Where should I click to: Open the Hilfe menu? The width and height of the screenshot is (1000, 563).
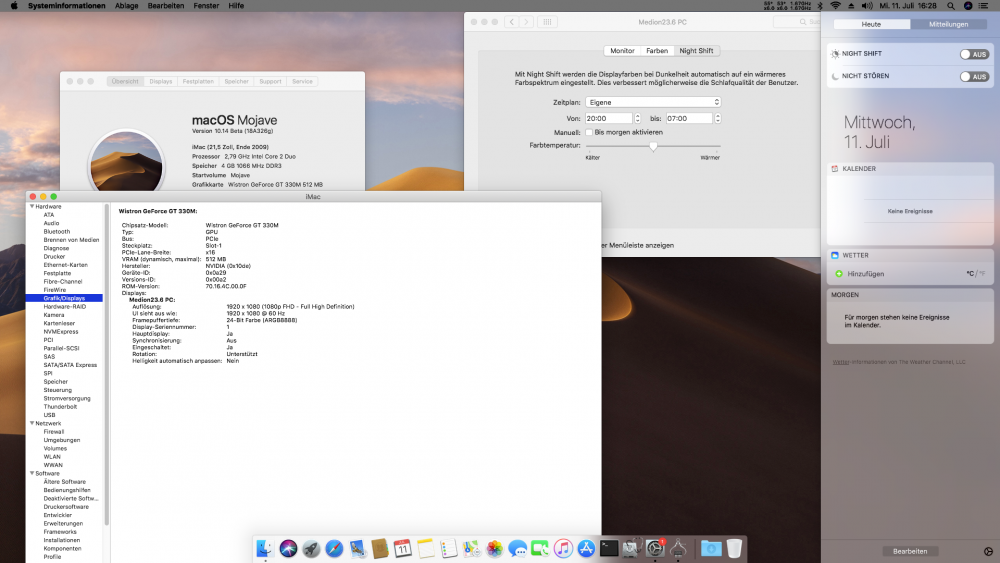point(236,6)
